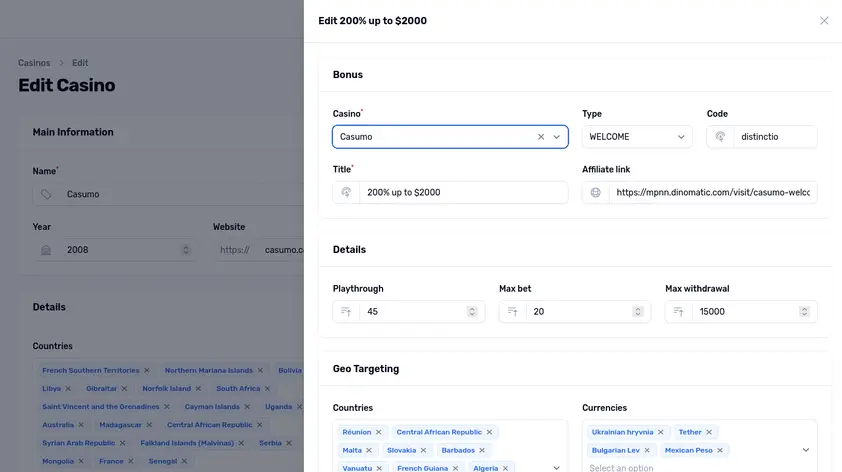Edit the casino Name field Casumo
The image size is (842, 472).
pyautogui.click(x=182, y=194)
